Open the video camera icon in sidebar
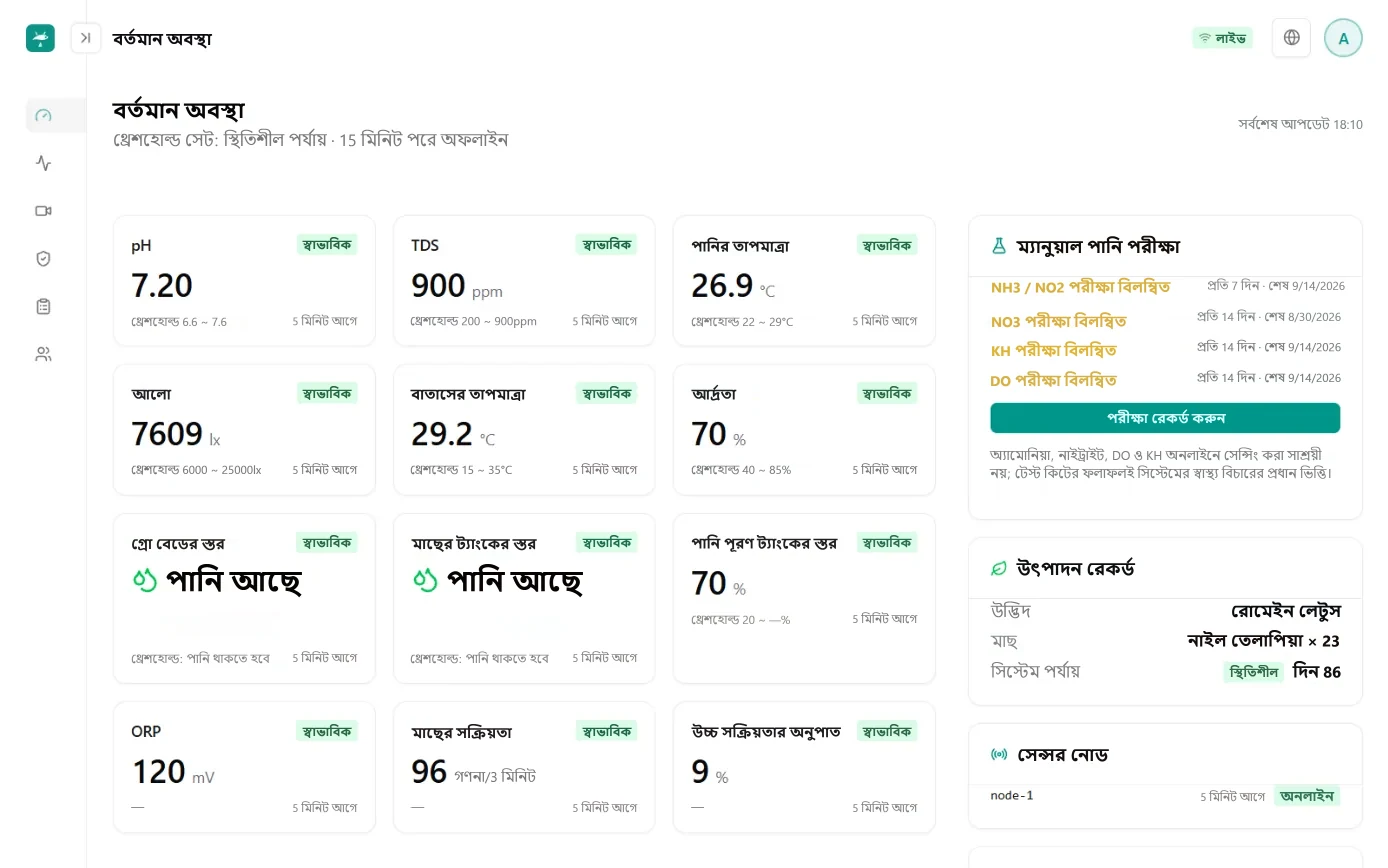Viewport: 1388px width, 868px height. coord(43,211)
